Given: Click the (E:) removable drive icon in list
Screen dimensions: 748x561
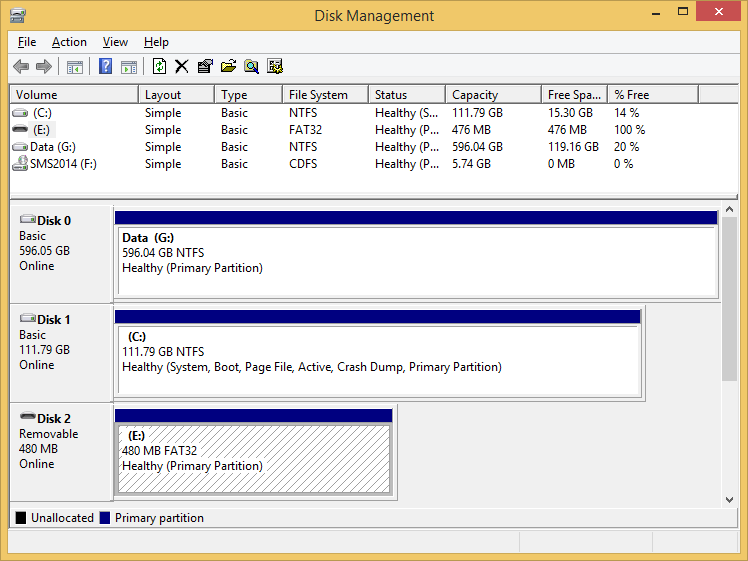Looking at the screenshot, I should point(20,129).
